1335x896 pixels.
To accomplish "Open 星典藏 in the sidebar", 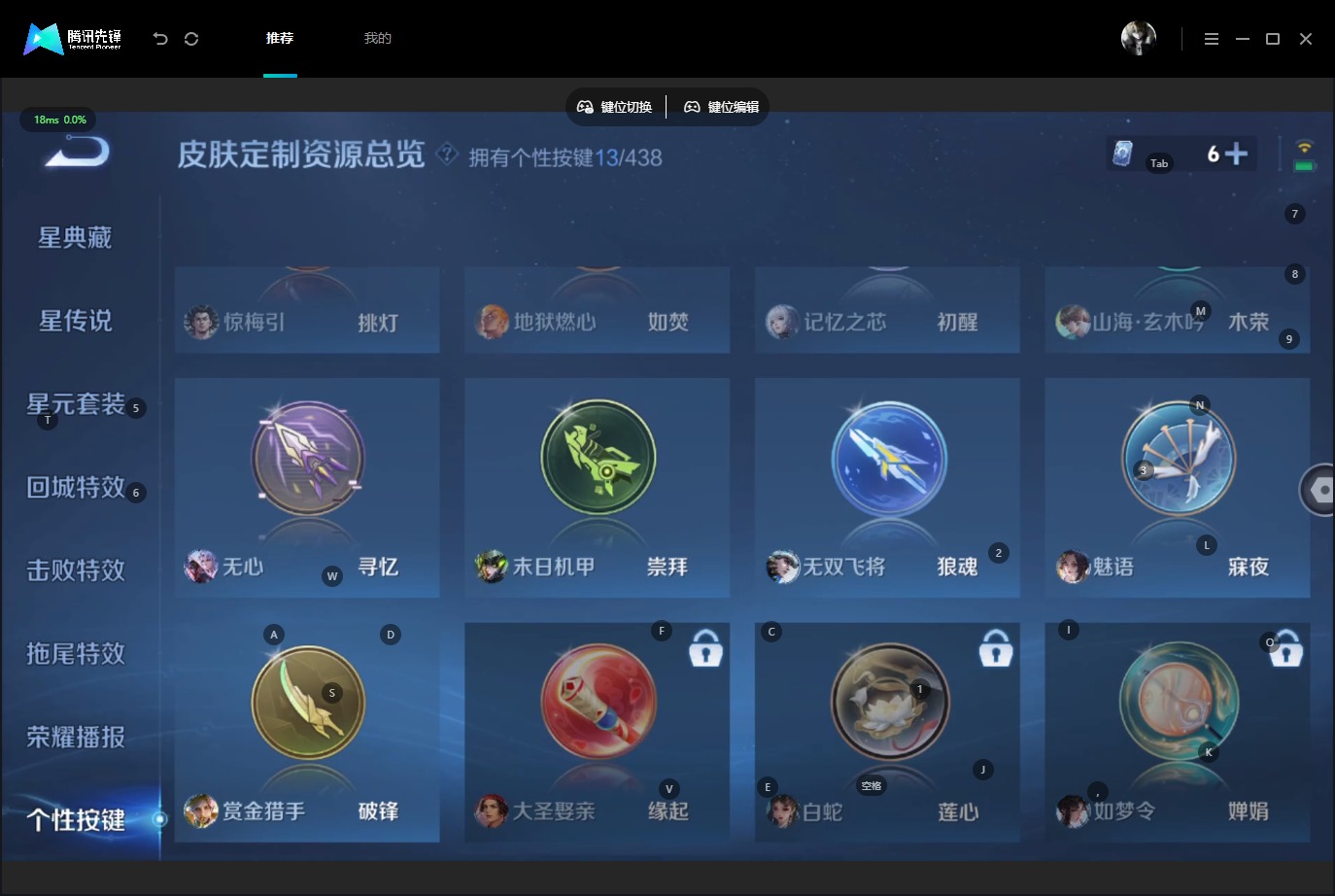I will click(75, 237).
